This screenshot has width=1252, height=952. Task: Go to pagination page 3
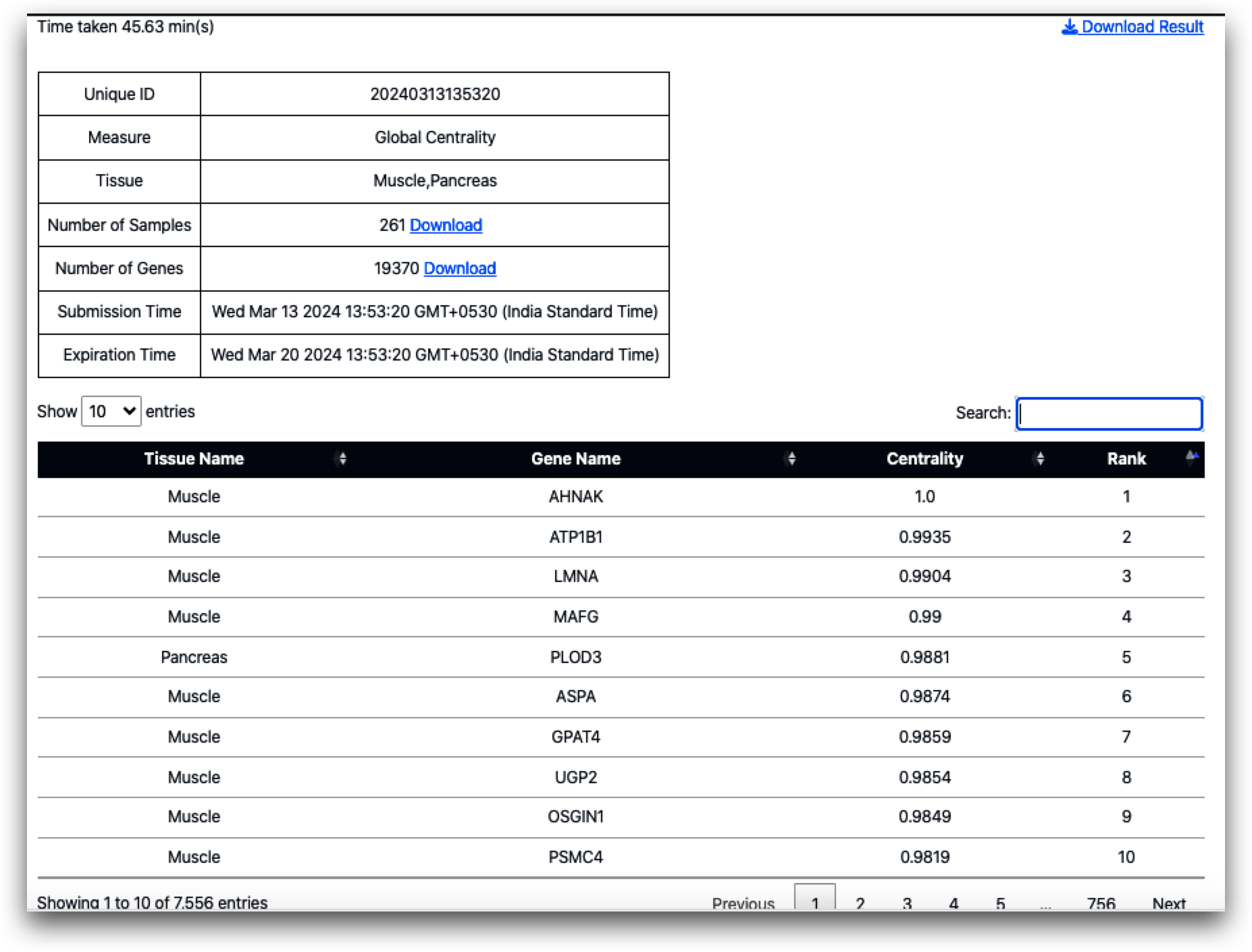pos(907,903)
